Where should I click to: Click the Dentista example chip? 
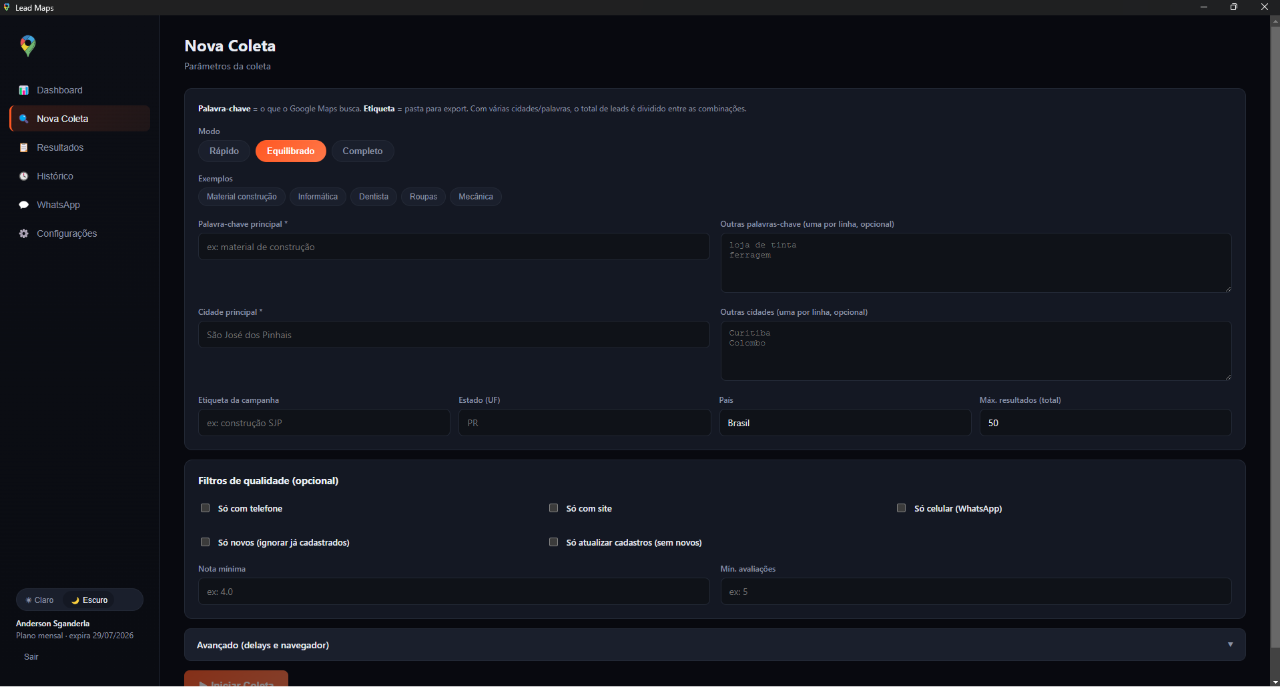click(x=374, y=197)
